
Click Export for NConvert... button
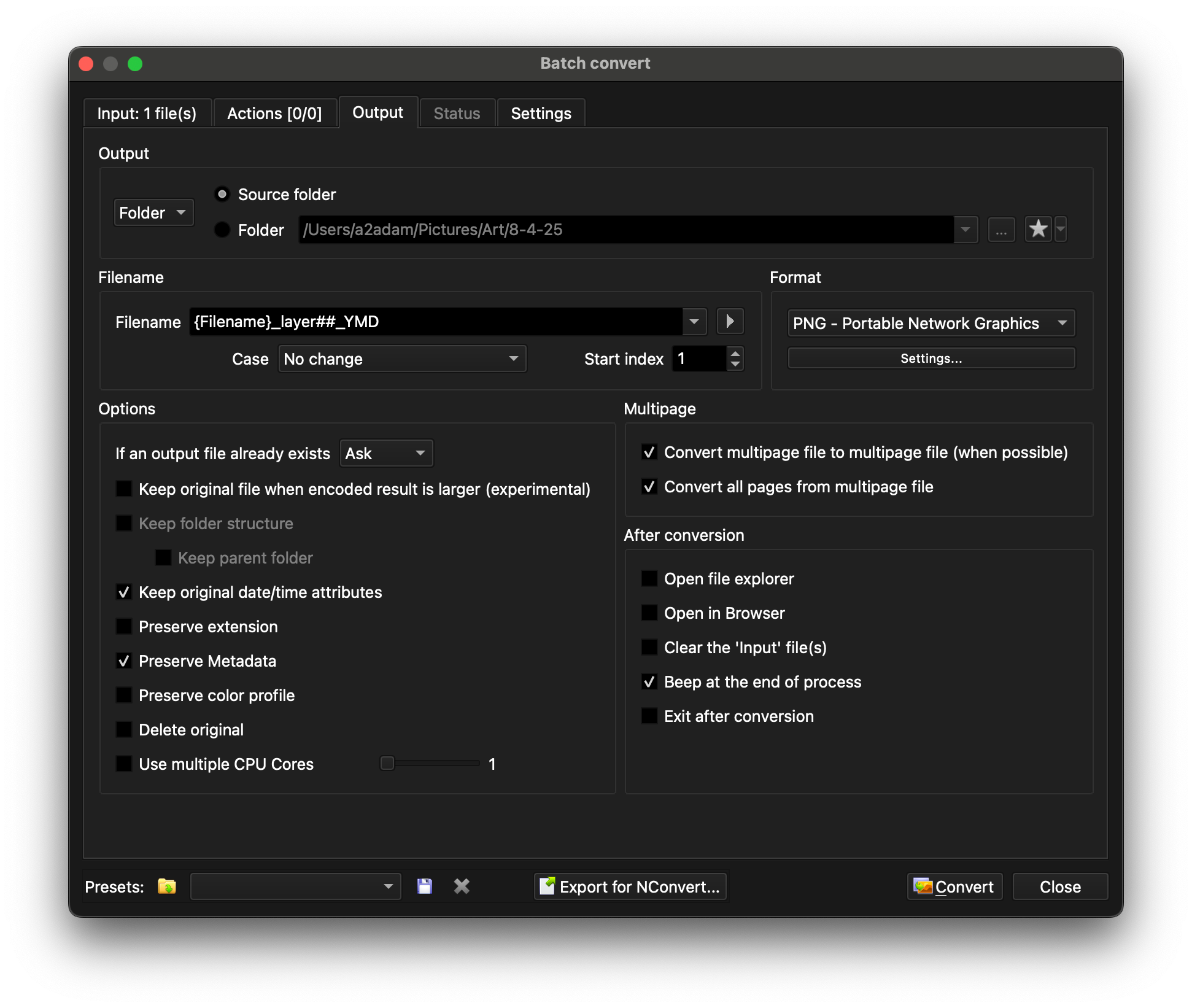pos(630,886)
